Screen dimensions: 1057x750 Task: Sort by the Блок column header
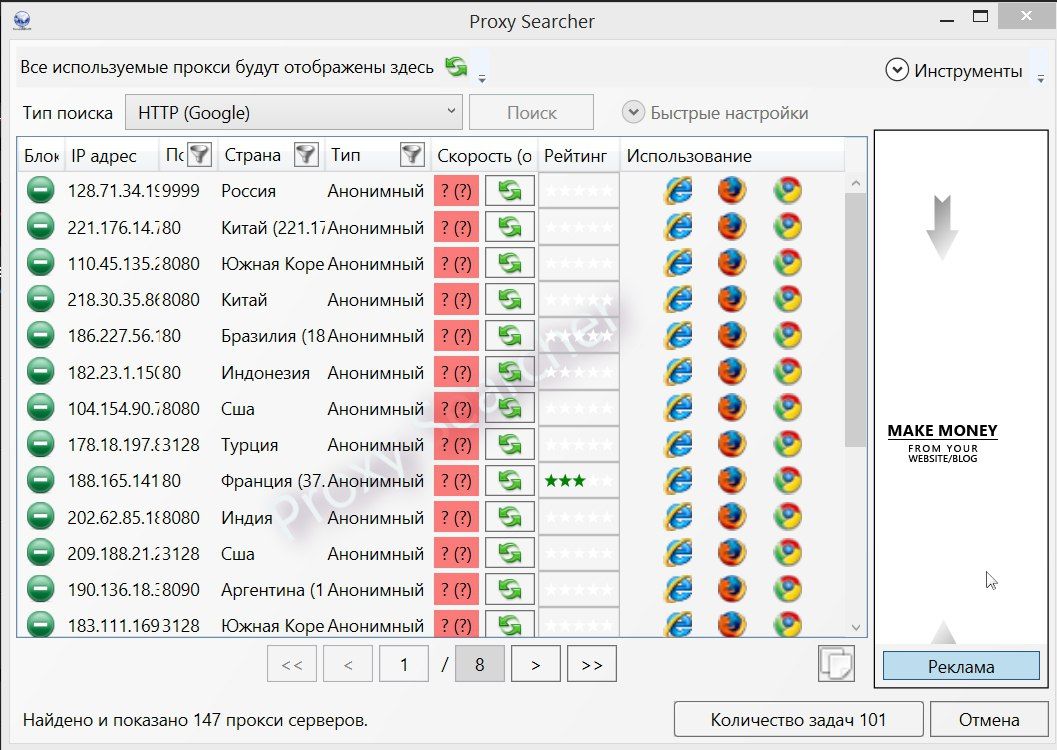pyautogui.click(x=41, y=156)
